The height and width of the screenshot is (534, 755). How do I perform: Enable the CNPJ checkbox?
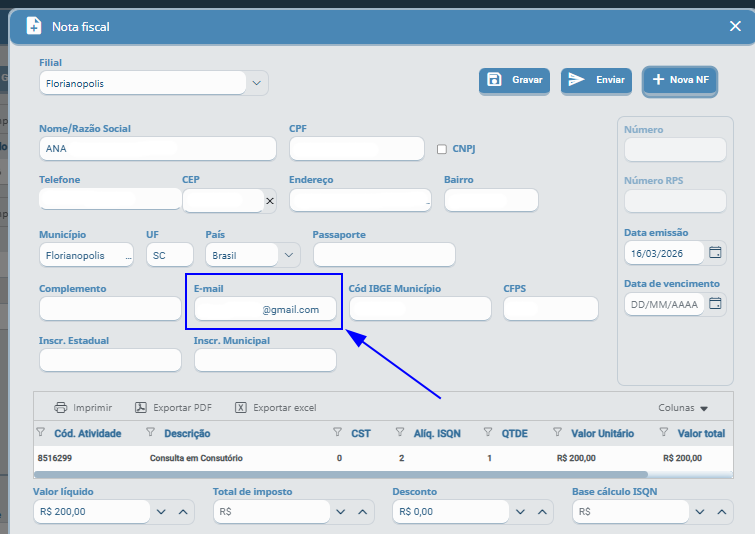(442, 149)
